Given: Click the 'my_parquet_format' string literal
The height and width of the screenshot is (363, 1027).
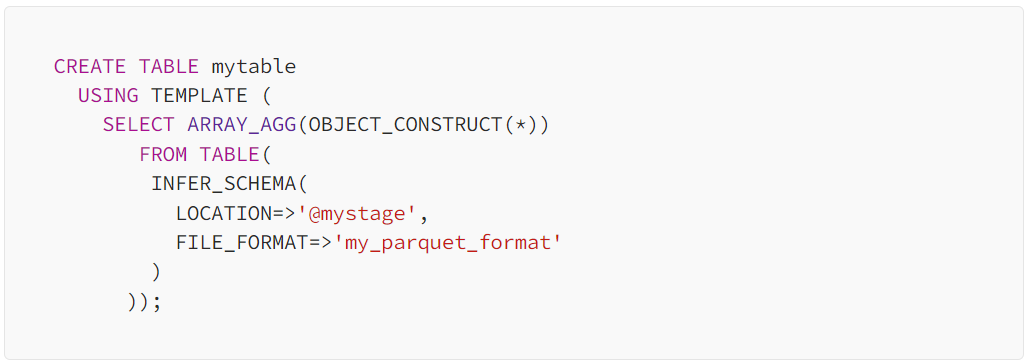Looking at the screenshot, I should pyautogui.click(x=448, y=244).
